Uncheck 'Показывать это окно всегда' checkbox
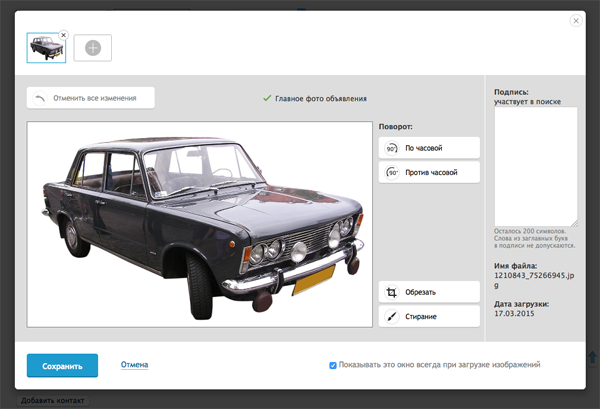The width and height of the screenshot is (600, 409). [333, 365]
